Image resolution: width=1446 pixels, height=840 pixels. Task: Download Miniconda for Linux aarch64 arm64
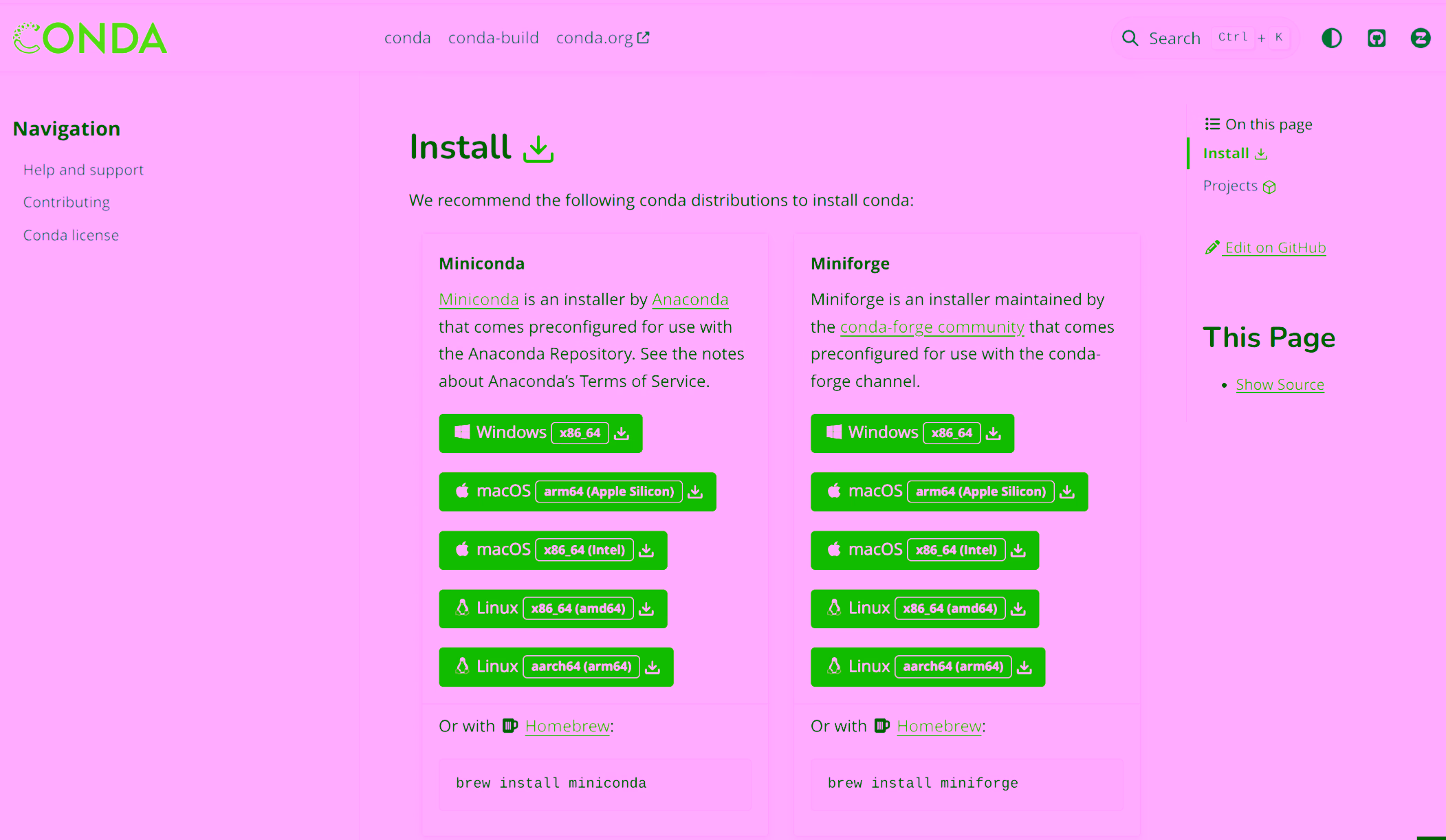[556, 667]
